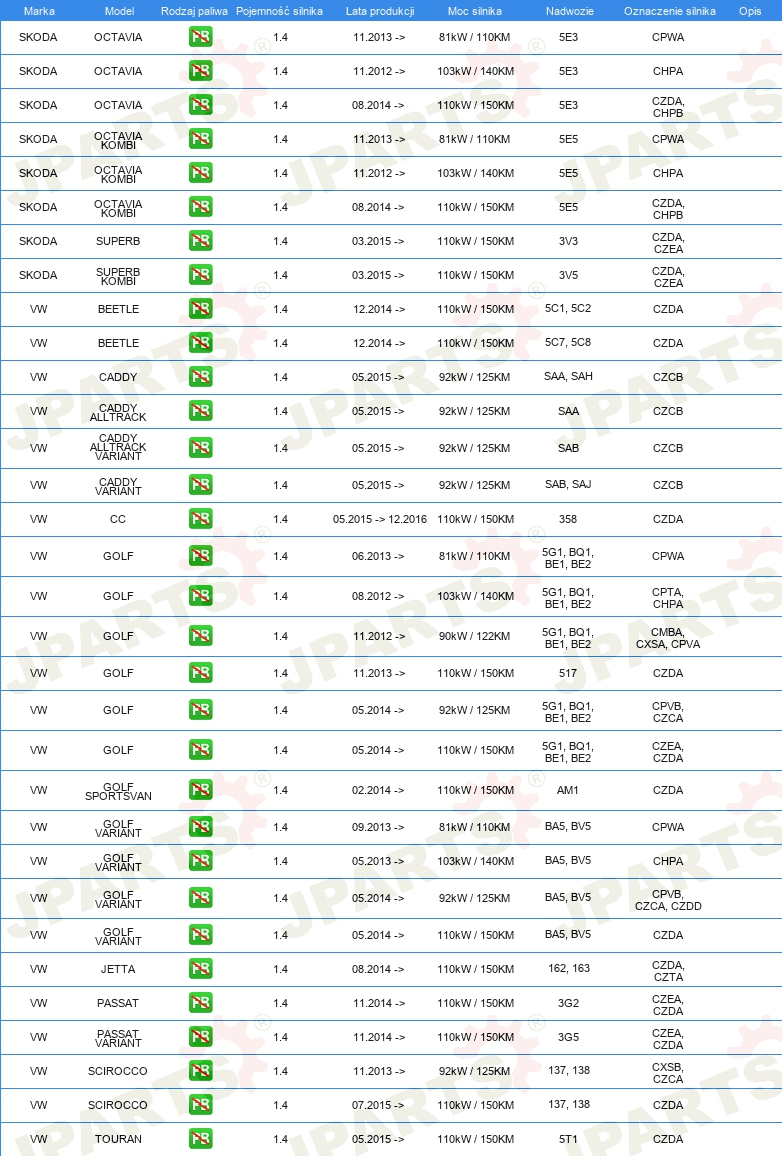The image size is (782, 1156).
Task: Click the Rodzaj paliwa column header
Action: pyautogui.click(x=195, y=11)
